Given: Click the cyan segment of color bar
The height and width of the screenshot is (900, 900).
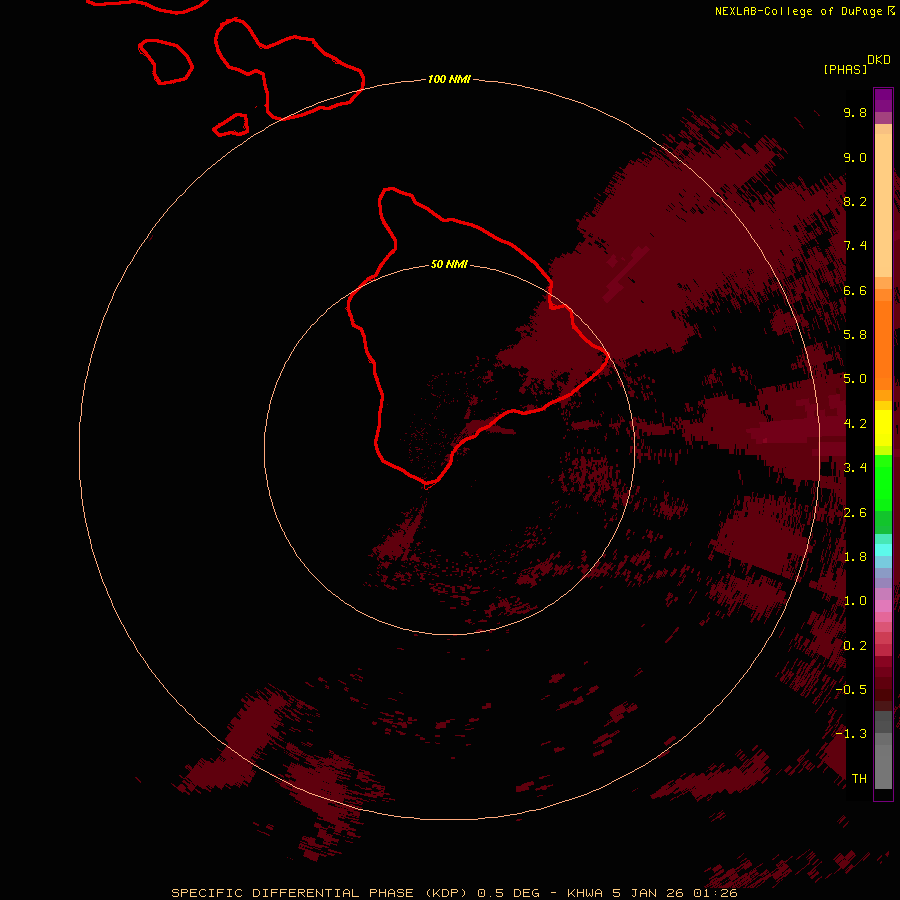Looking at the screenshot, I should (883, 550).
